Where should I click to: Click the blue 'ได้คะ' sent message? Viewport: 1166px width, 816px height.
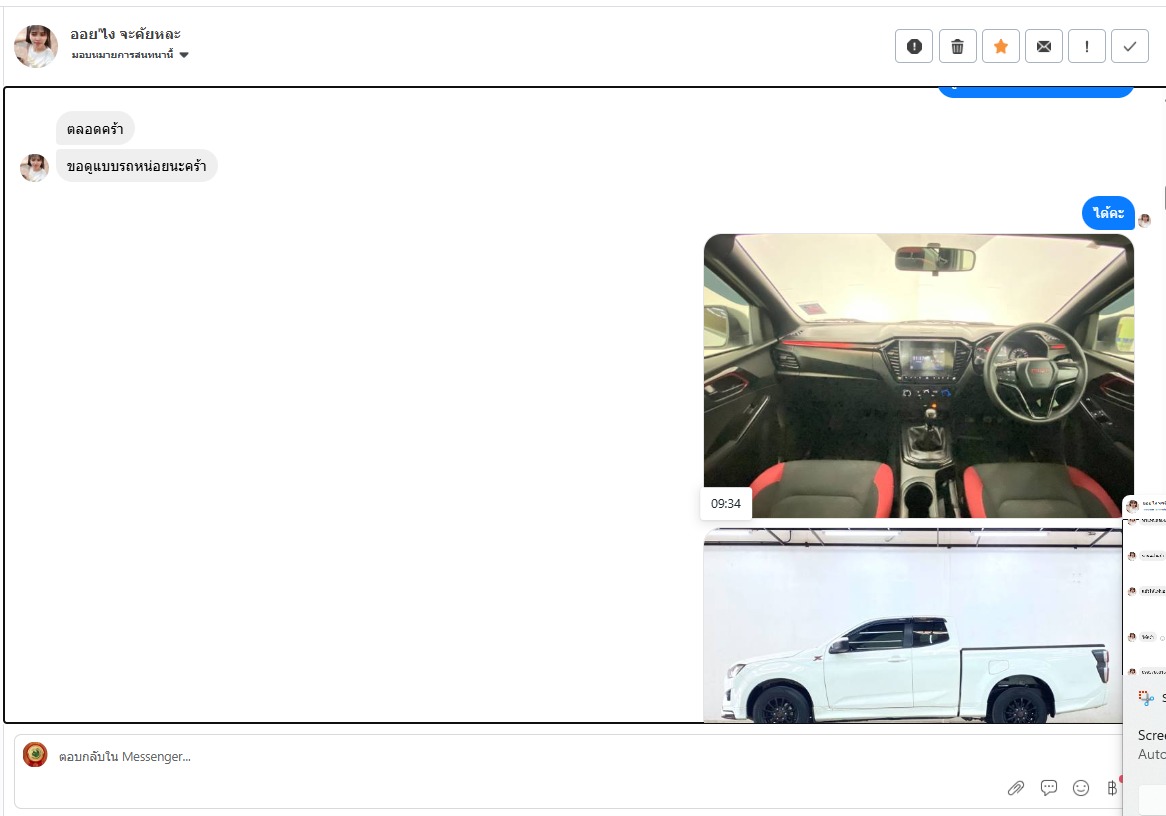[x=1108, y=213]
